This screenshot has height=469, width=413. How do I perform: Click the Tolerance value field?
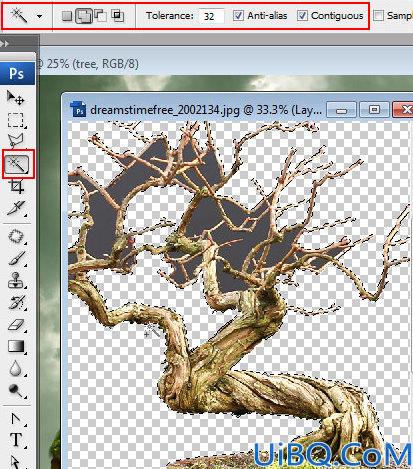click(211, 16)
